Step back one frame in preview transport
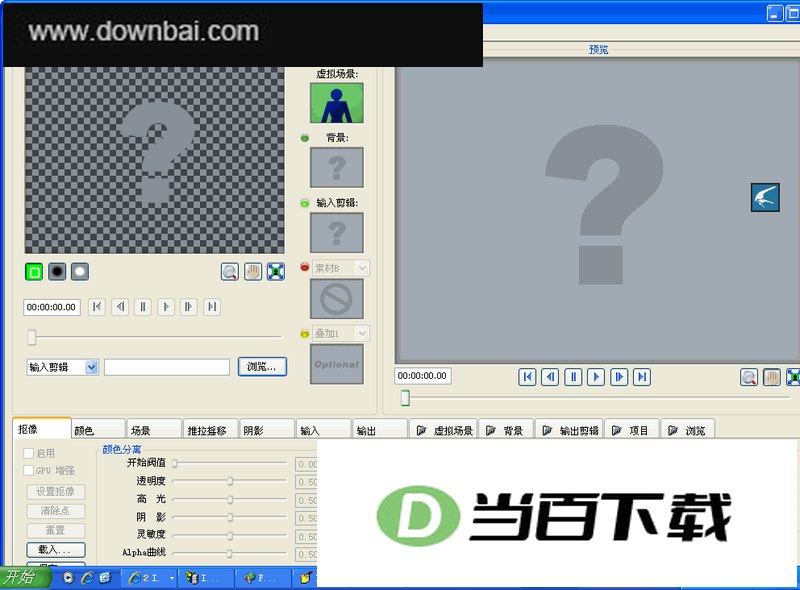Viewport: 800px width, 590px height. [550, 377]
